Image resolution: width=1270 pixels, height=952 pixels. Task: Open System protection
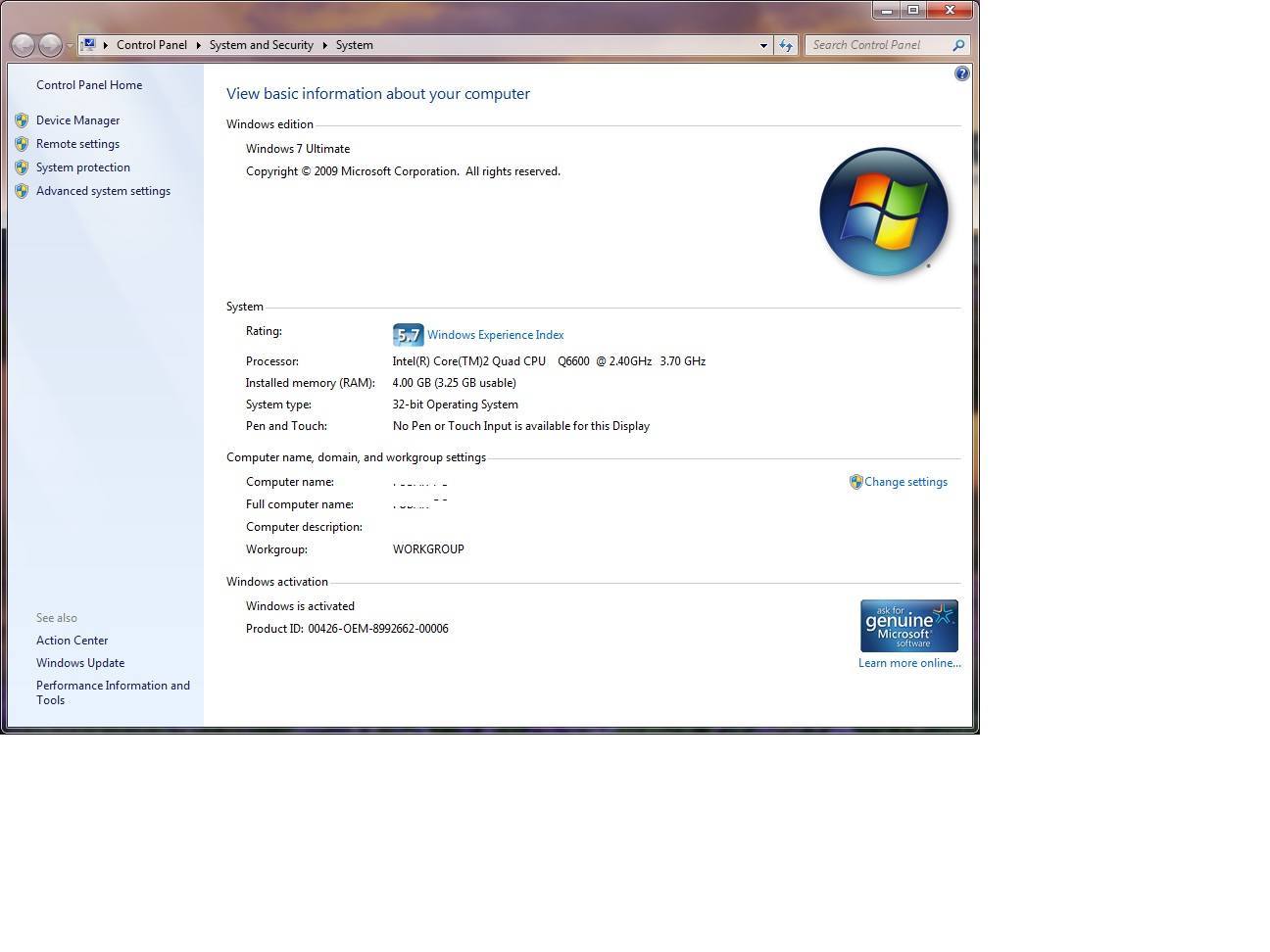tap(83, 167)
